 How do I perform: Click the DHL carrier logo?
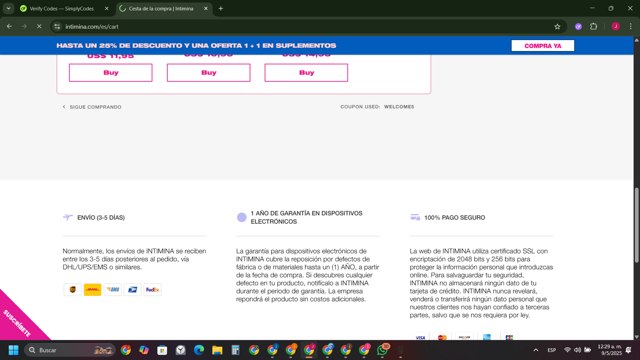coord(93,289)
